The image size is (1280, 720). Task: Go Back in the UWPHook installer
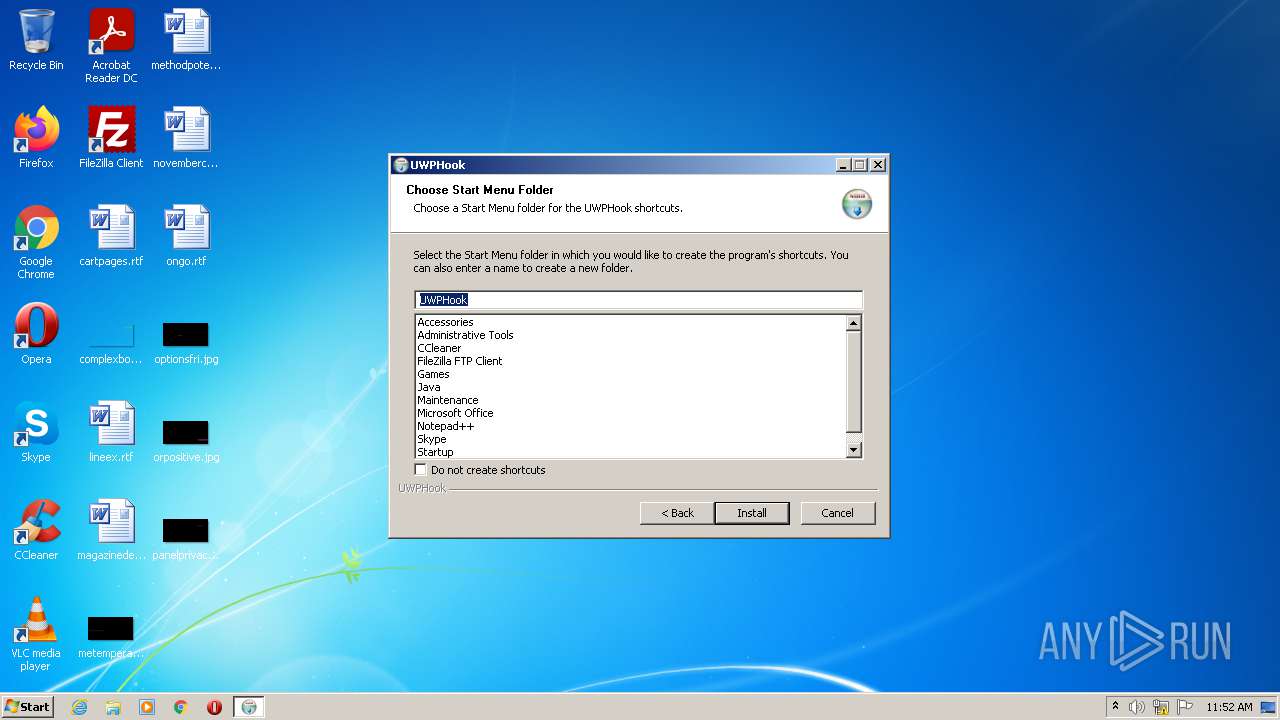(x=677, y=513)
